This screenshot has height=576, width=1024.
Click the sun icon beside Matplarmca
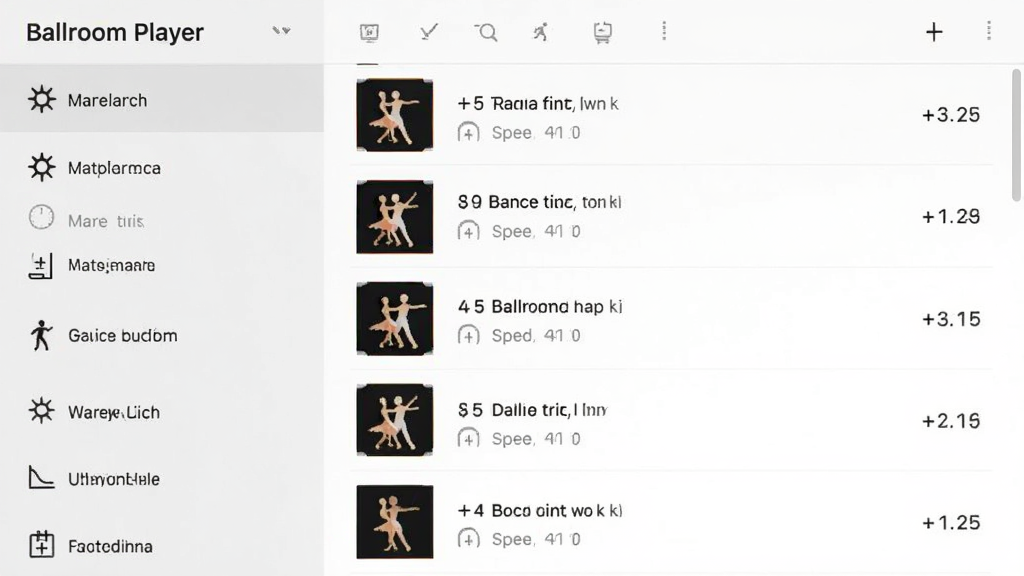(x=41, y=167)
